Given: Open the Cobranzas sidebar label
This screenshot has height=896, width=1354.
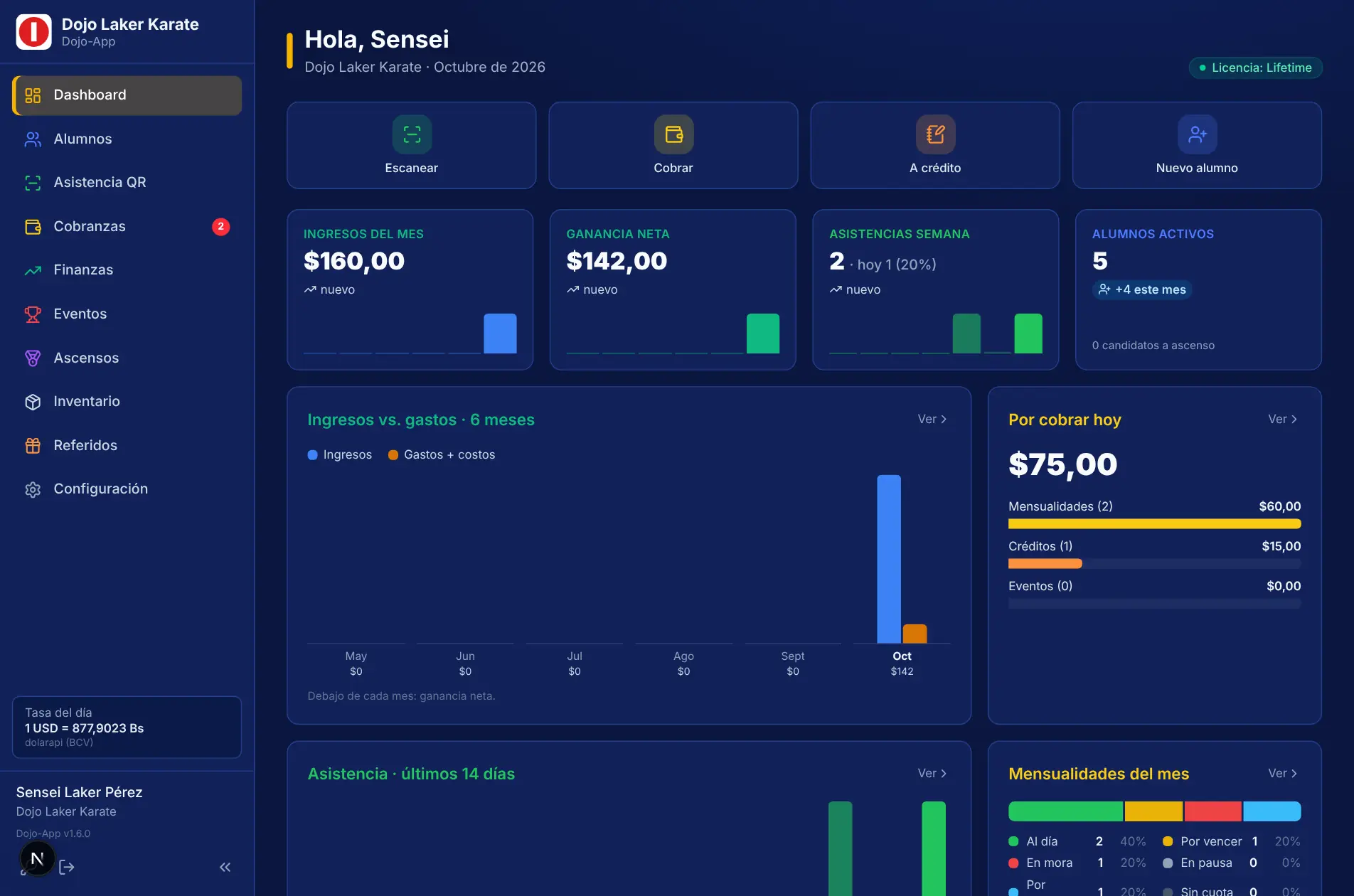Looking at the screenshot, I should [x=90, y=226].
